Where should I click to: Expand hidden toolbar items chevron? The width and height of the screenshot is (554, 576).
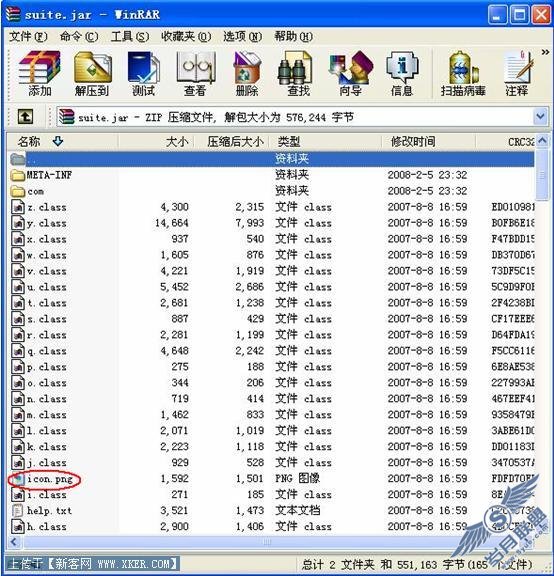tap(545, 53)
